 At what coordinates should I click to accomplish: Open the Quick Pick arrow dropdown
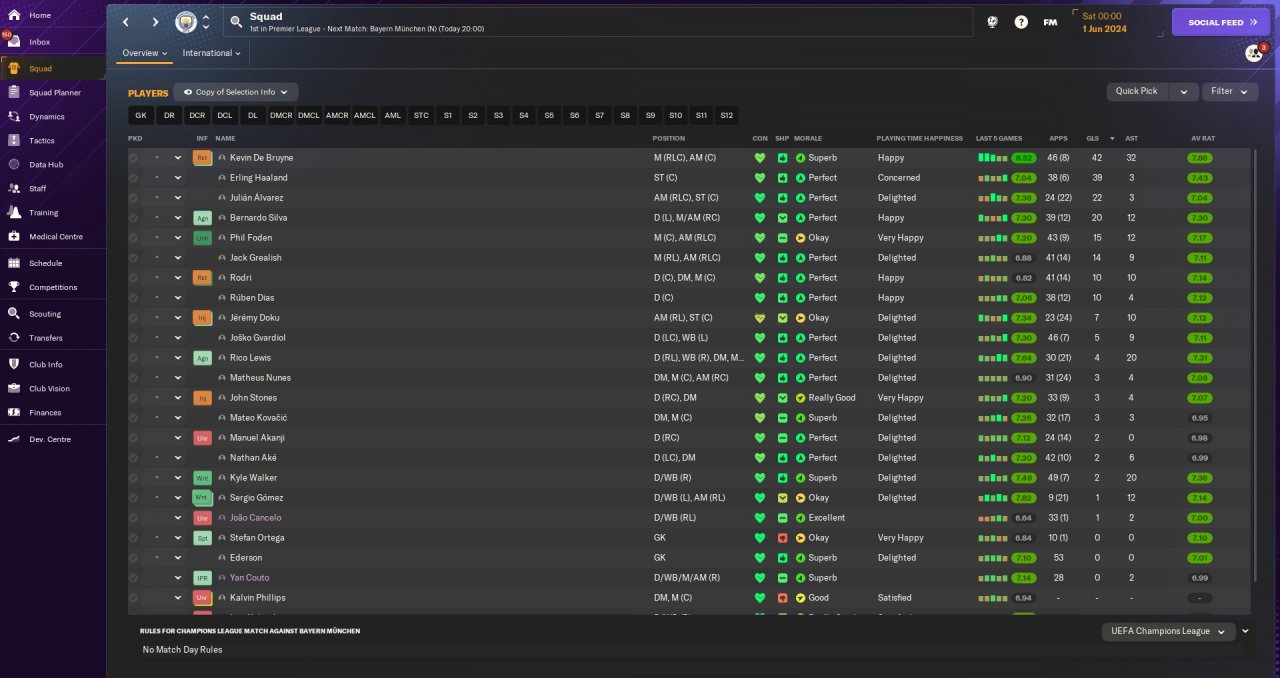coord(1183,91)
